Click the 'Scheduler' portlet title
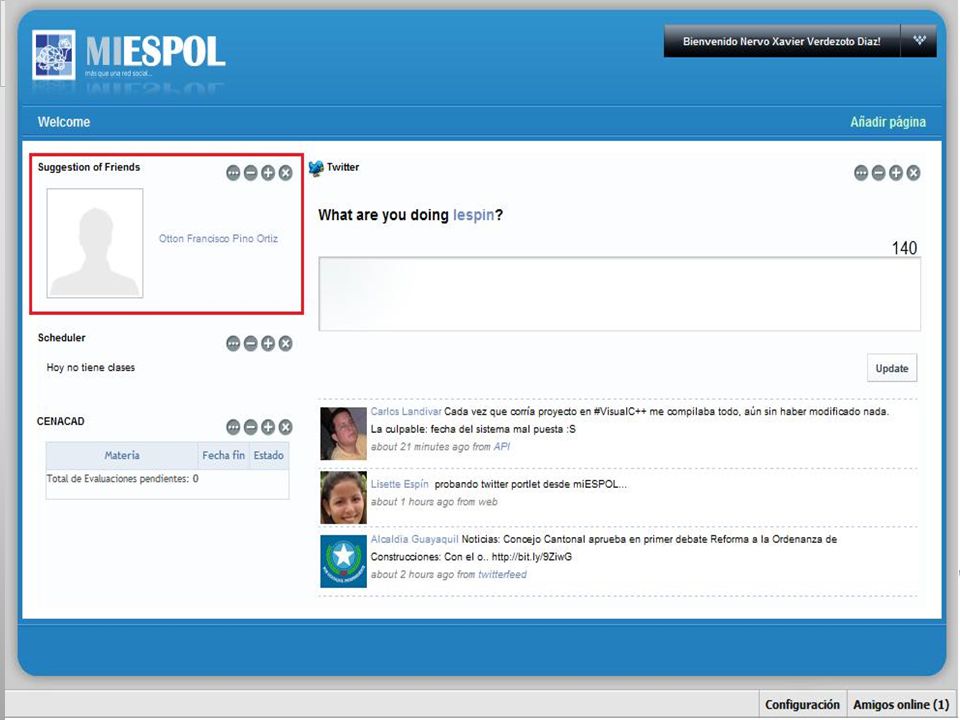 coord(61,338)
